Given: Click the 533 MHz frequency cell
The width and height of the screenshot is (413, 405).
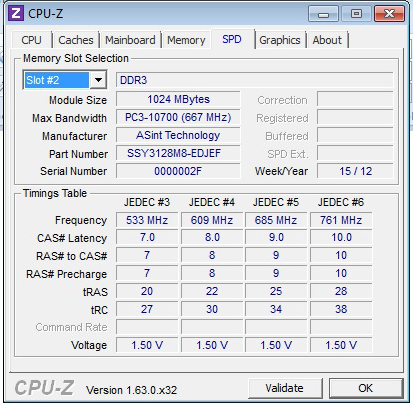Looking at the screenshot, I should (147, 220).
